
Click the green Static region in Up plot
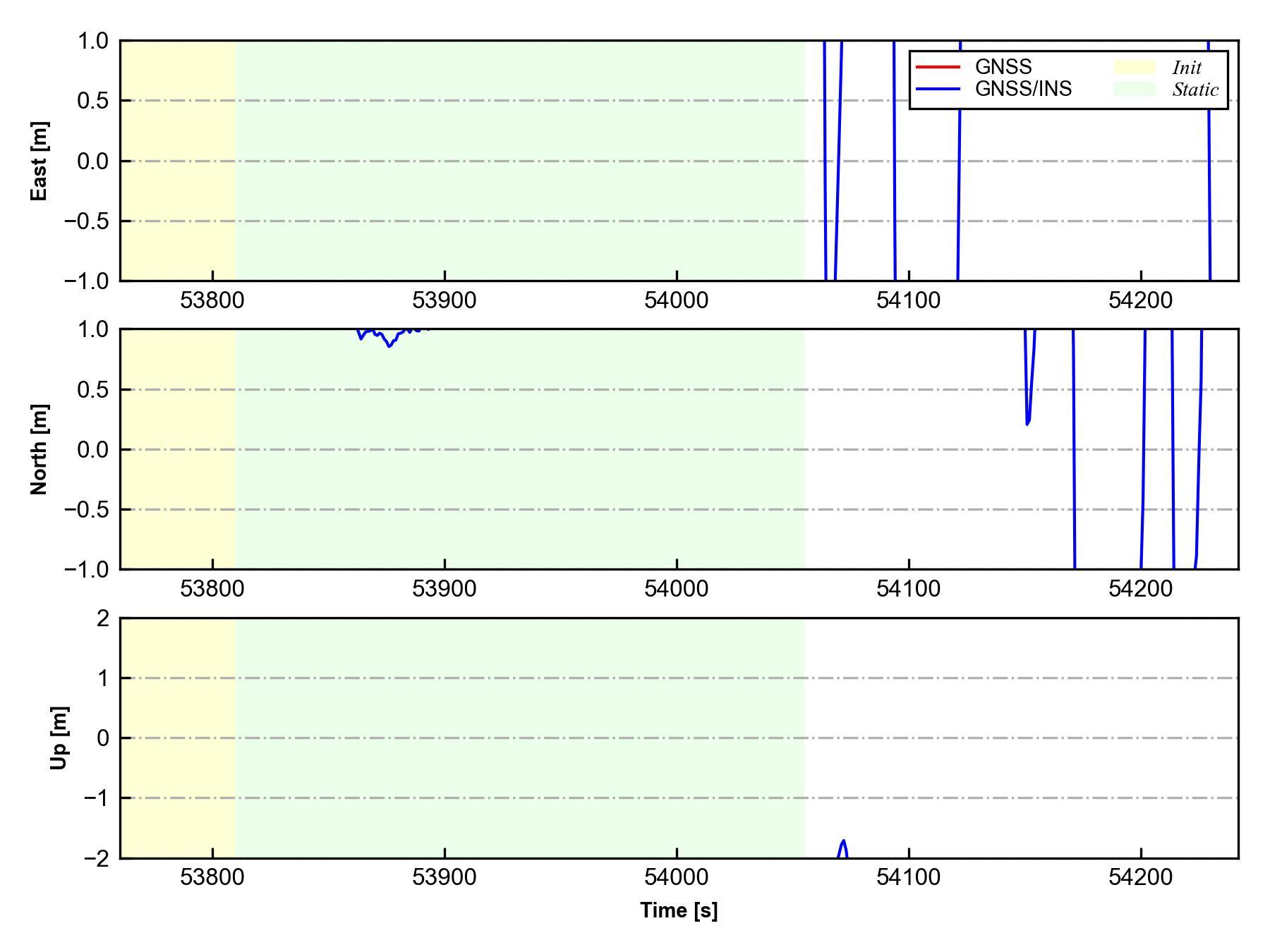519,738
